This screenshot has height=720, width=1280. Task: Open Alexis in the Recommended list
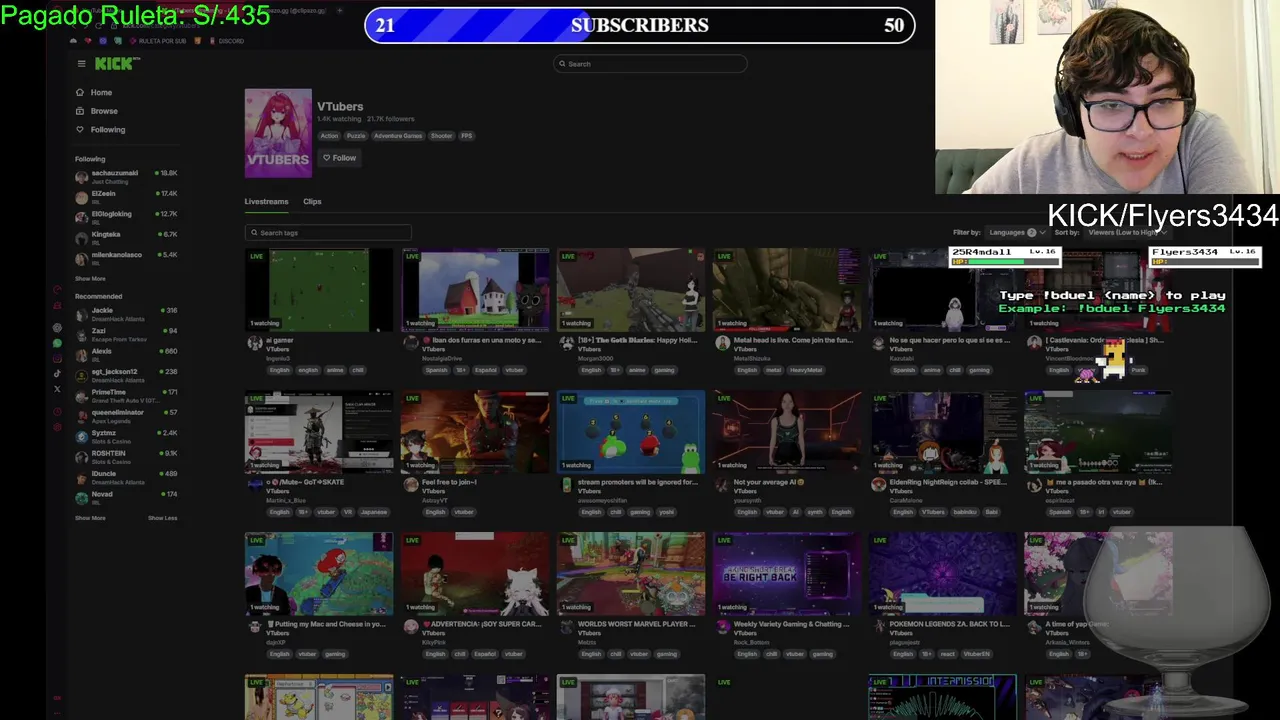127,355
